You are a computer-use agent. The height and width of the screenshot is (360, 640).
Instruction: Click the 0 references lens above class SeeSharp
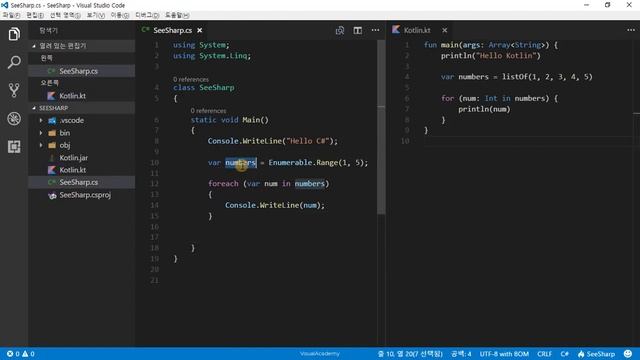tap(191, 79)
